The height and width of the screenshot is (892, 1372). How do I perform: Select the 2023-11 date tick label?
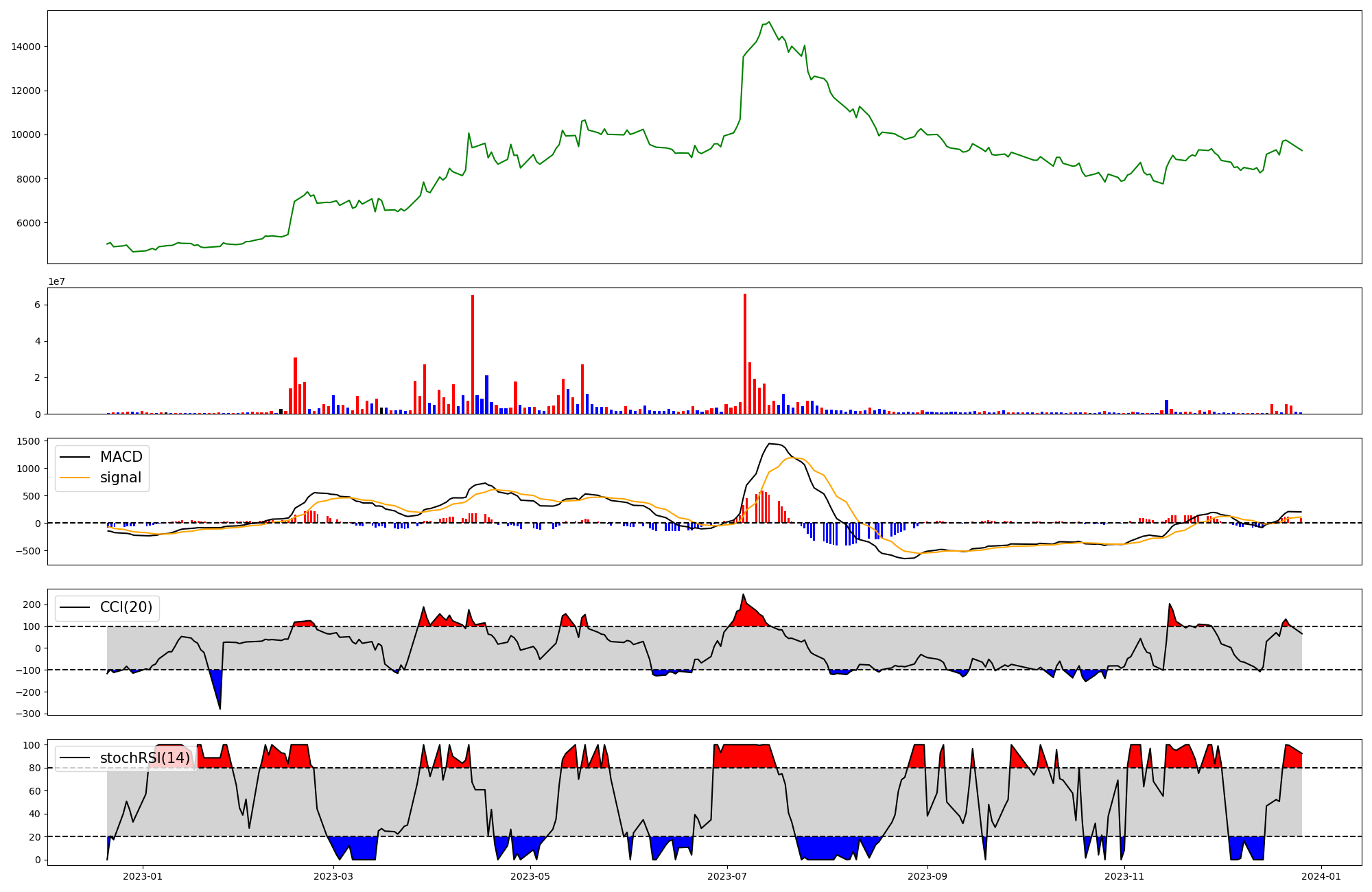click(x=1124, y=876)
